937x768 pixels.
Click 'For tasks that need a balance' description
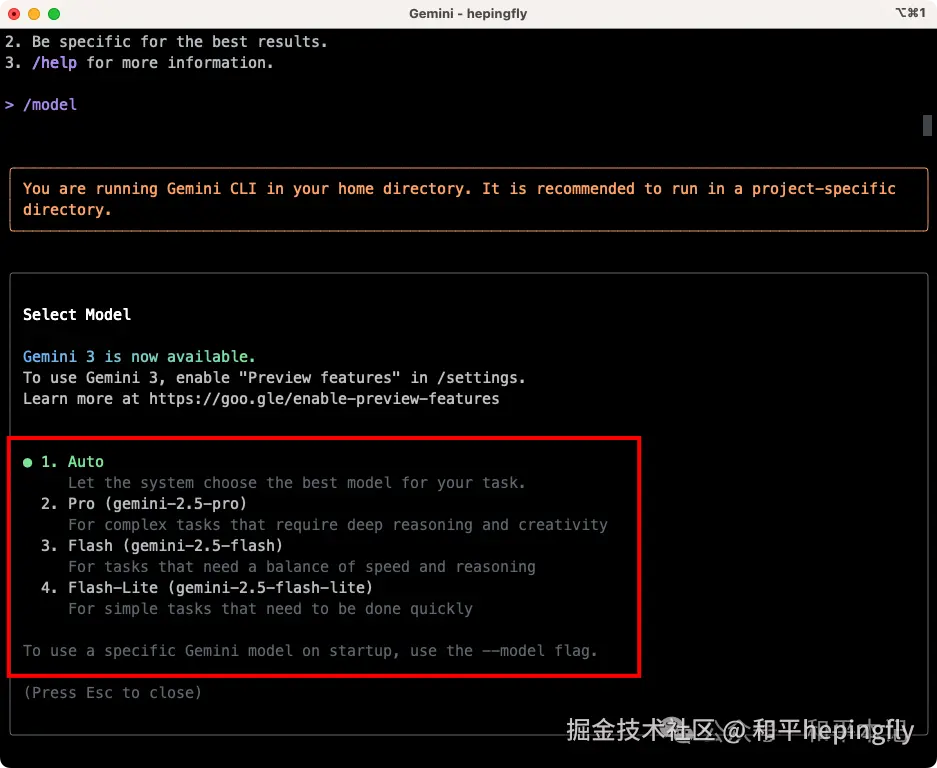(302, 567)
